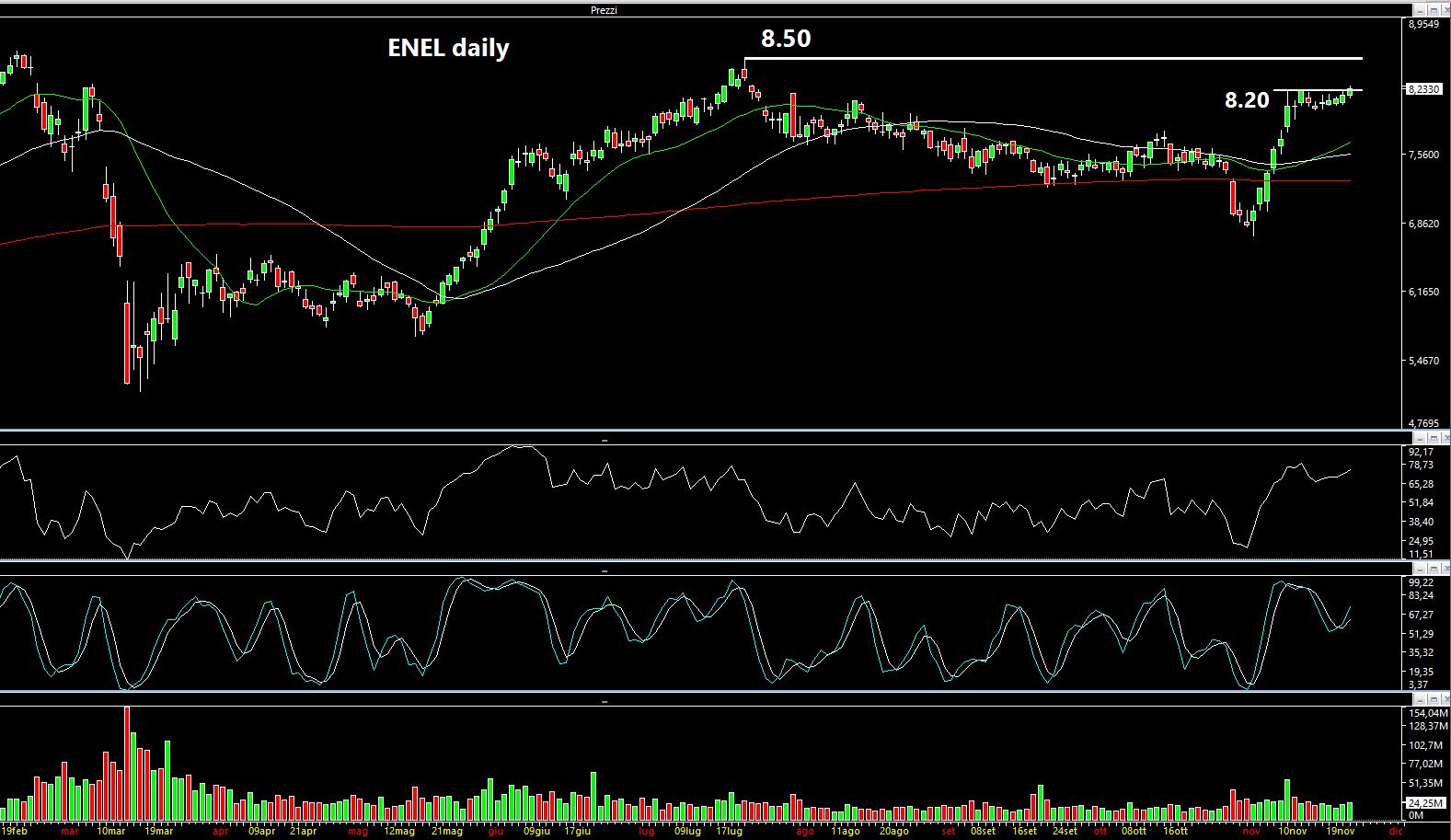Screen dimensions: 1451x840
Task: Click the 67,27 stochastic scale value
Action: tap(1421, 615)
